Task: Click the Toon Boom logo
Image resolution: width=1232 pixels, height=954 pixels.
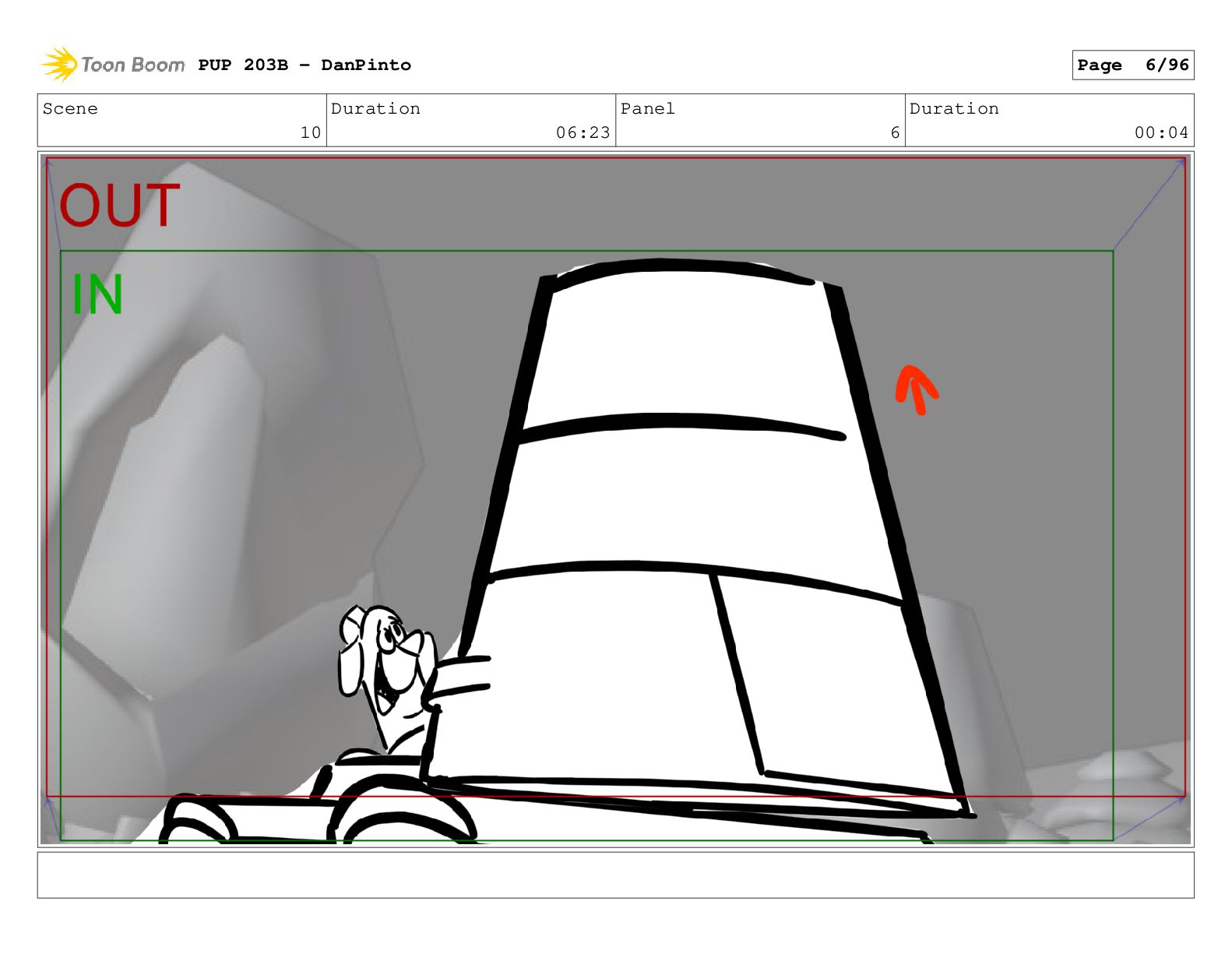Action: click(113, 65)
